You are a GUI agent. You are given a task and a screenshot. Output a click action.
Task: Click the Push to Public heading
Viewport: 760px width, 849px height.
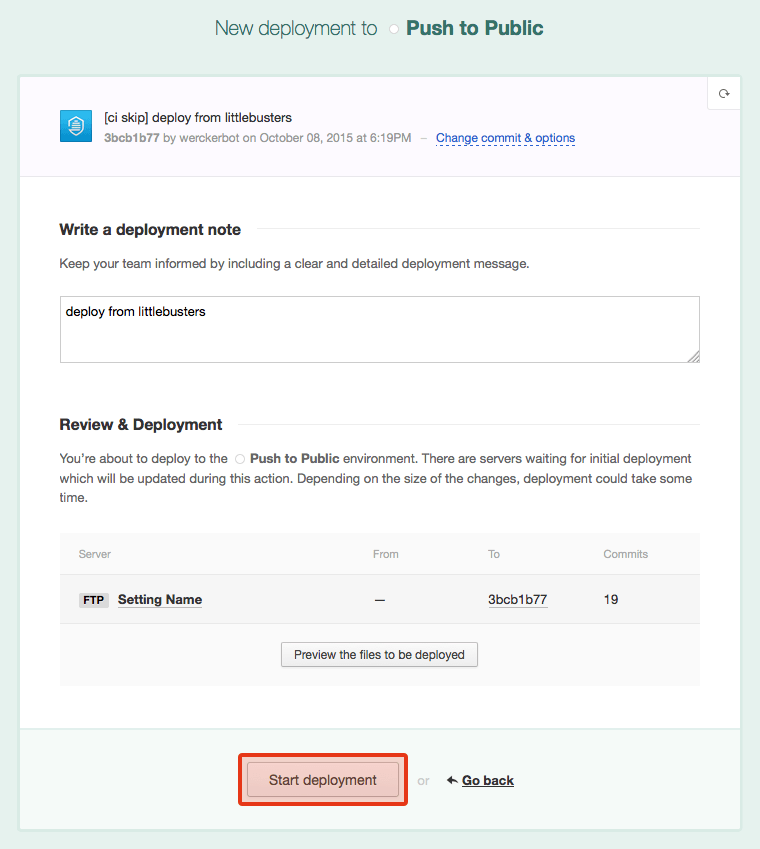tap(474, 28)
